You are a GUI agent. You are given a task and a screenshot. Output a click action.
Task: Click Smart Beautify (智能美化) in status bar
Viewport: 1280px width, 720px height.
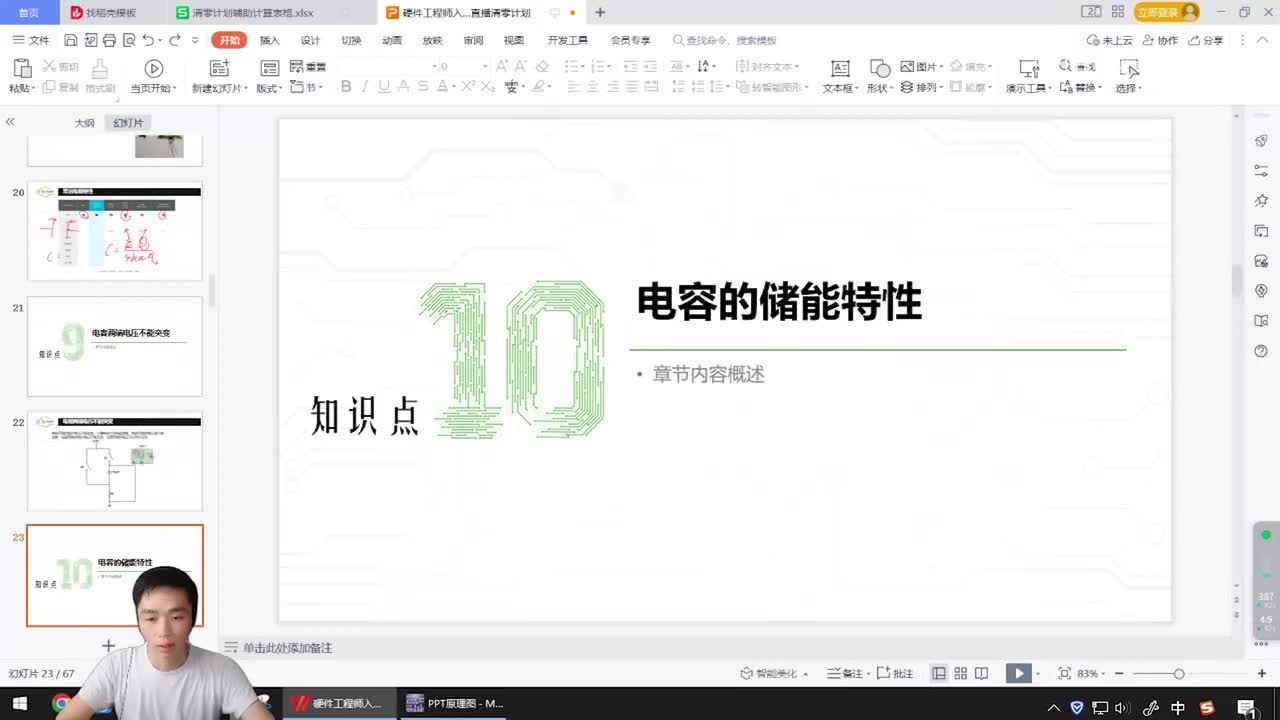774,673
